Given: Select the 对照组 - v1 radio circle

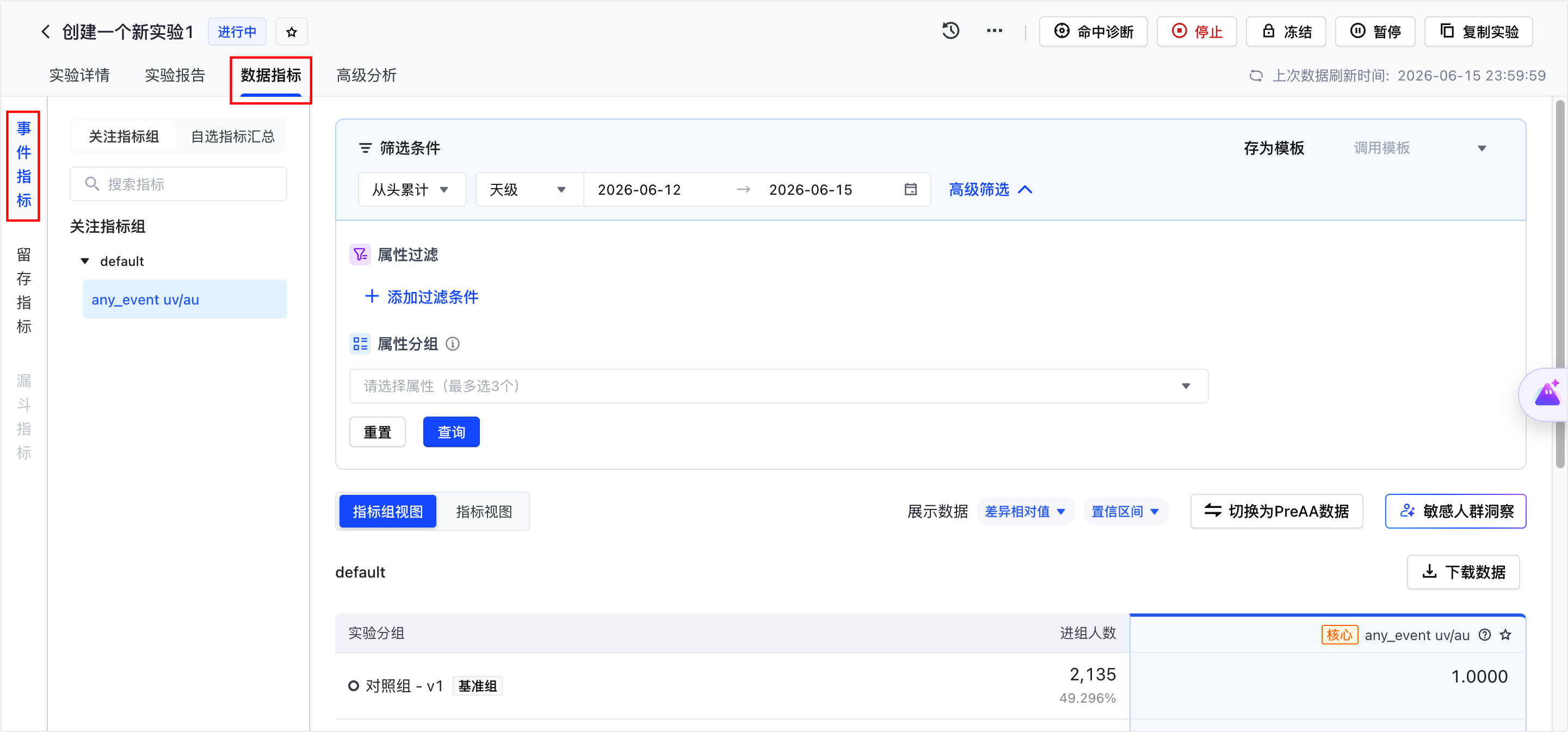Looking at the screenshot, I should (x=353, y=686).
